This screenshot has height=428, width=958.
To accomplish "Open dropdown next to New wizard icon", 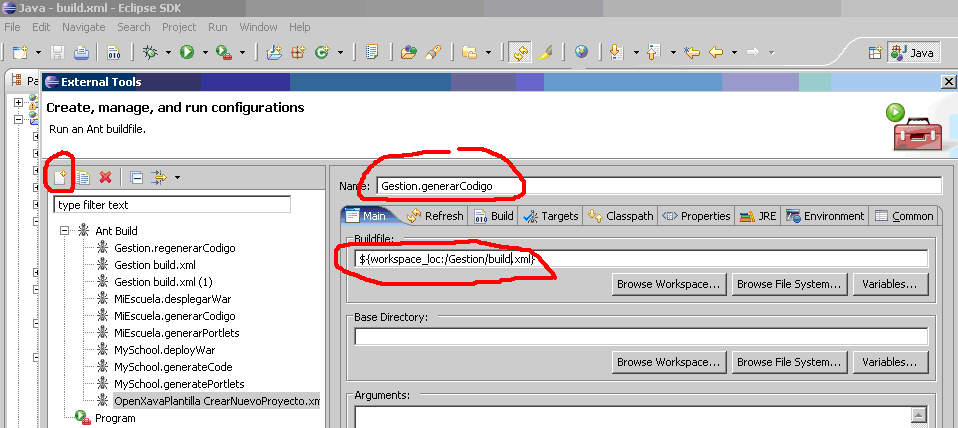I will [x=38, y=53].
